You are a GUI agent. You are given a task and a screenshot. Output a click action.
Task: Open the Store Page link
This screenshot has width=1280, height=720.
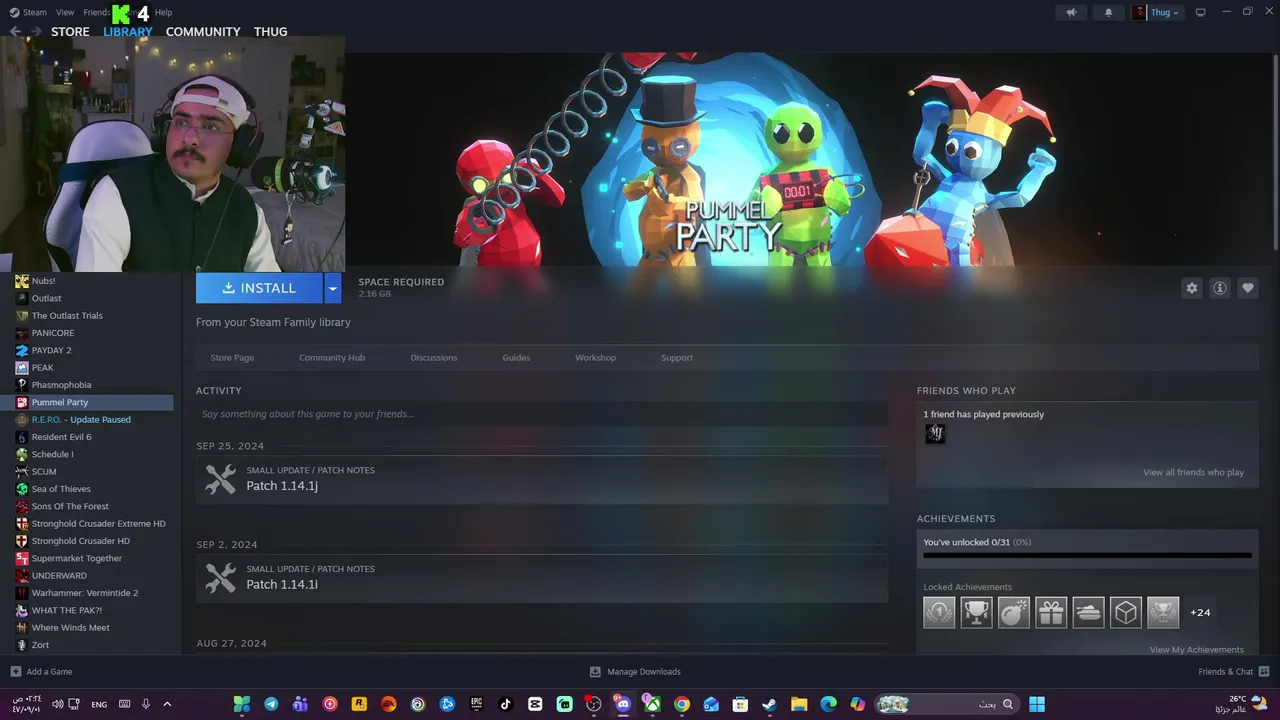point(232,357)
